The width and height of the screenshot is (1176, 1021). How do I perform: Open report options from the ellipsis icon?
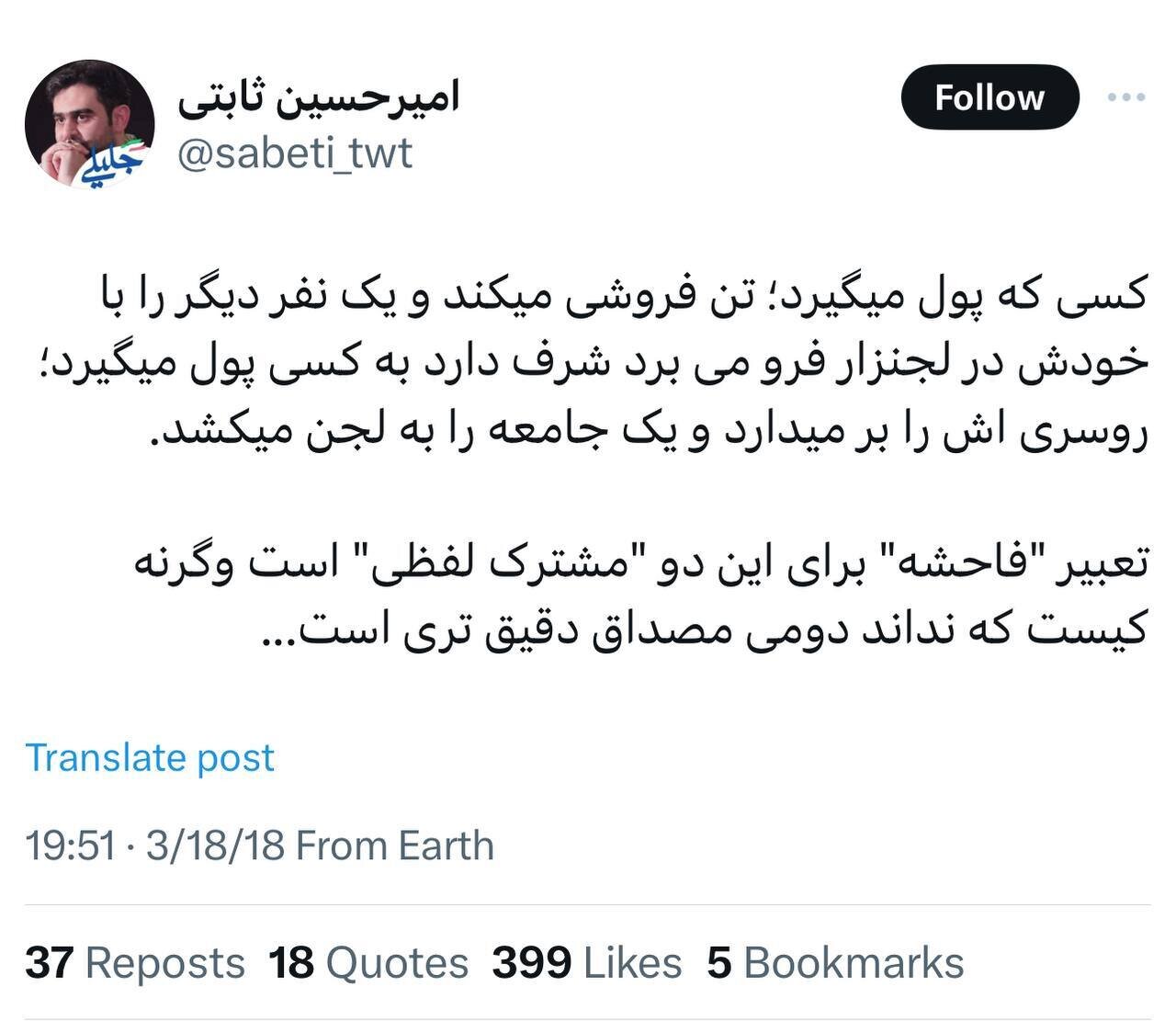[1125, 95]
